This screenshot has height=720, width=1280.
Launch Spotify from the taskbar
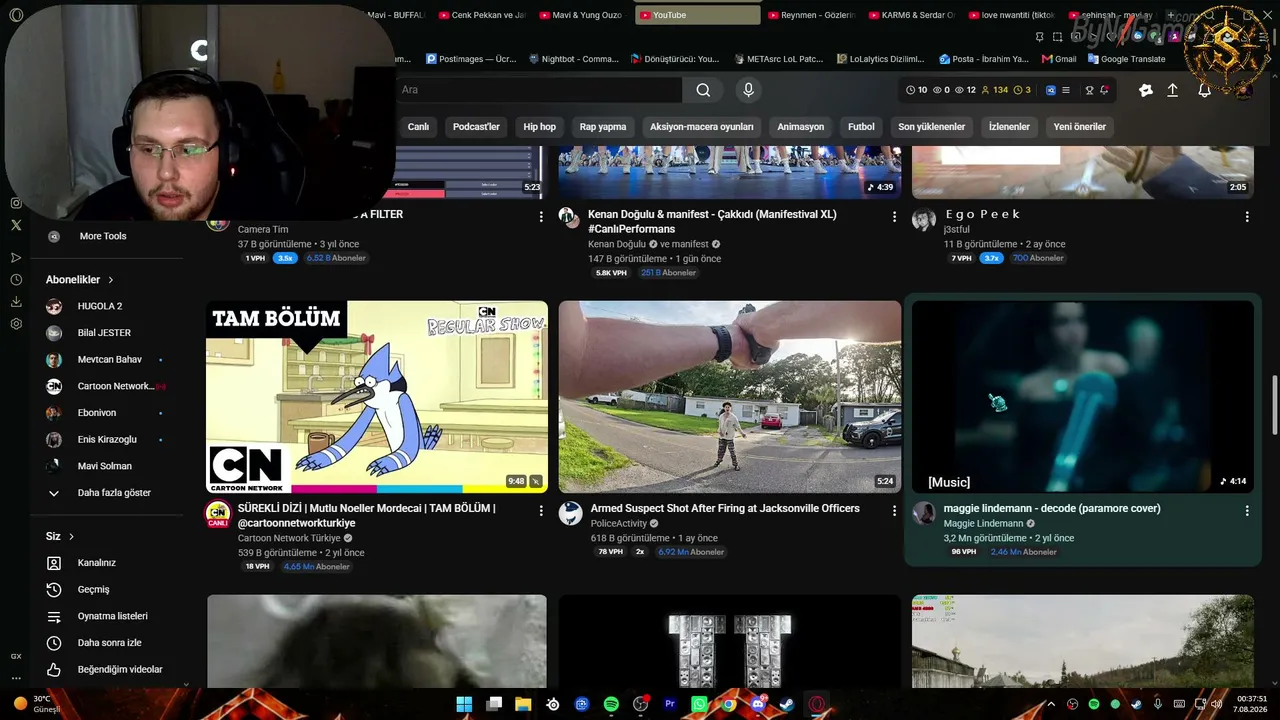coord(611,704)
